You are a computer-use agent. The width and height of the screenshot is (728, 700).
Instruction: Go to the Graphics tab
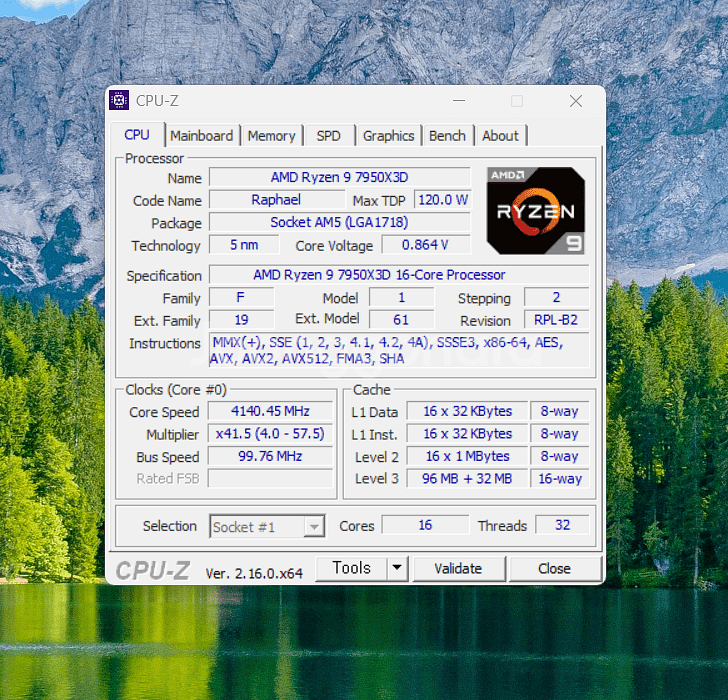[x=388, y=136]
